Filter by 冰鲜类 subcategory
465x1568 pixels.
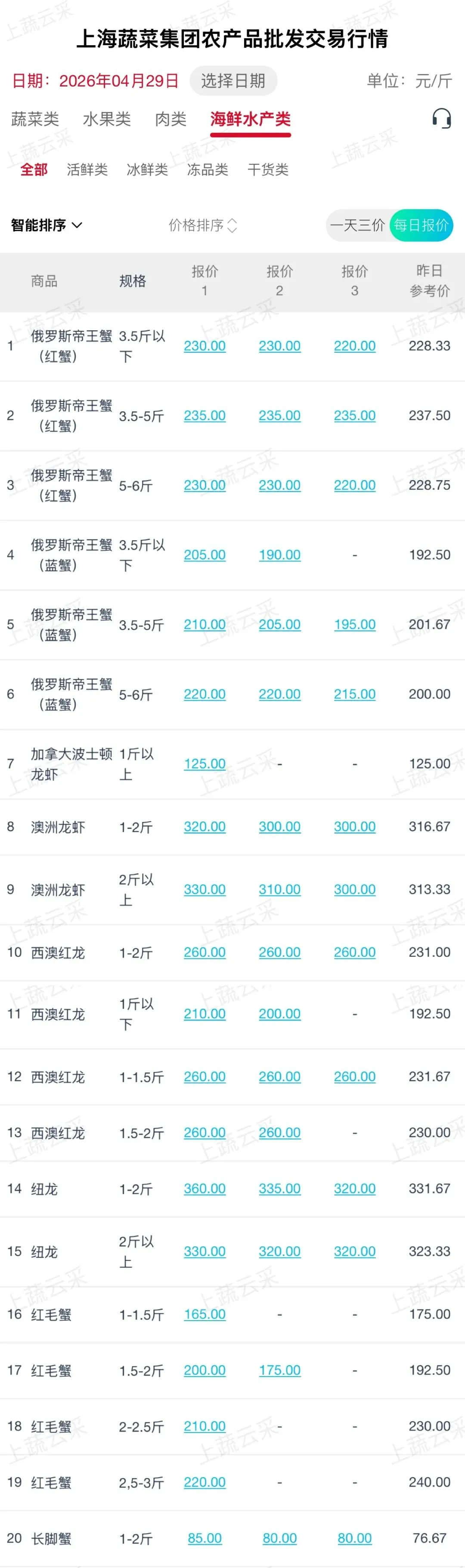(x=147, y=170)
